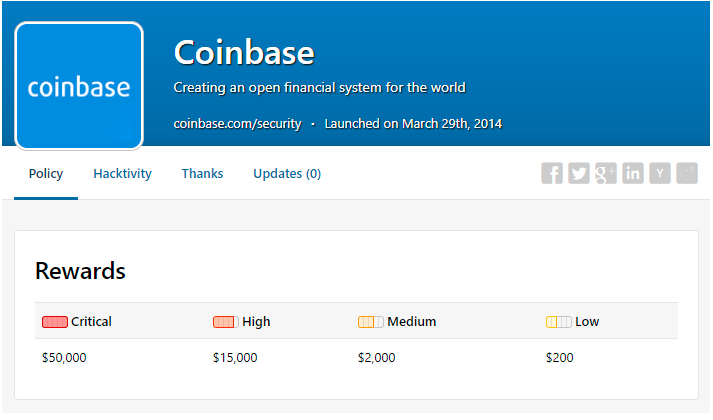Click the $200 low reward amount
Image resolution: width=713 pixels, height=420 pixels.
[x=560, y=358]
